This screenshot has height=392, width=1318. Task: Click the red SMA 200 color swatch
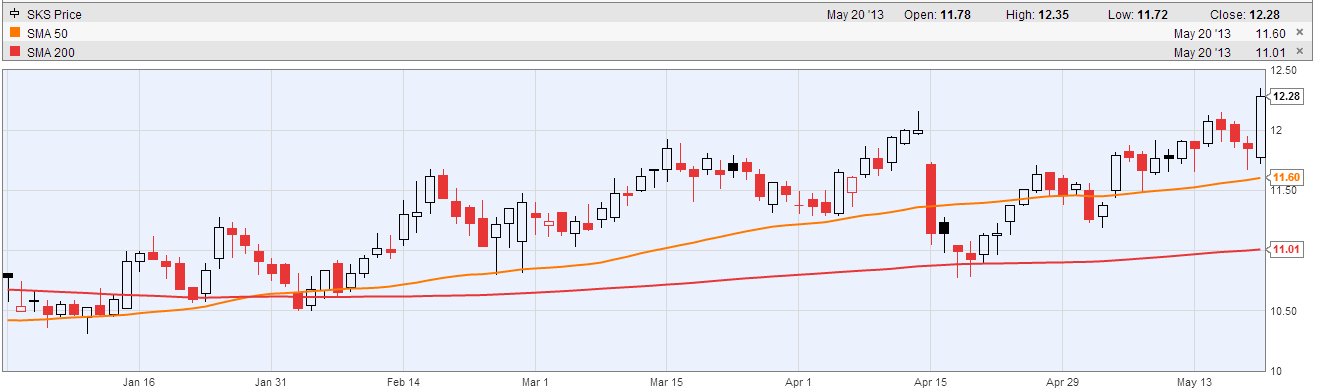tap(14, 51)
